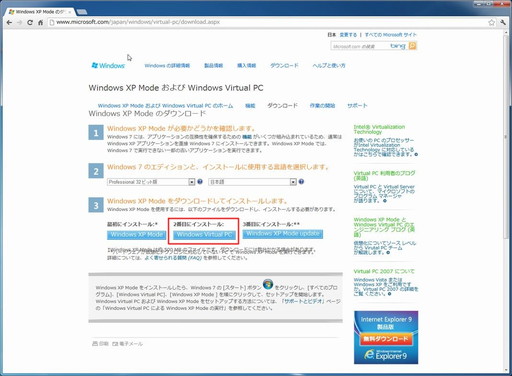Open the Support and Videos page link
Image resolution: width=512 pixels, height=376 pixels.
click(x=303, y=301)
